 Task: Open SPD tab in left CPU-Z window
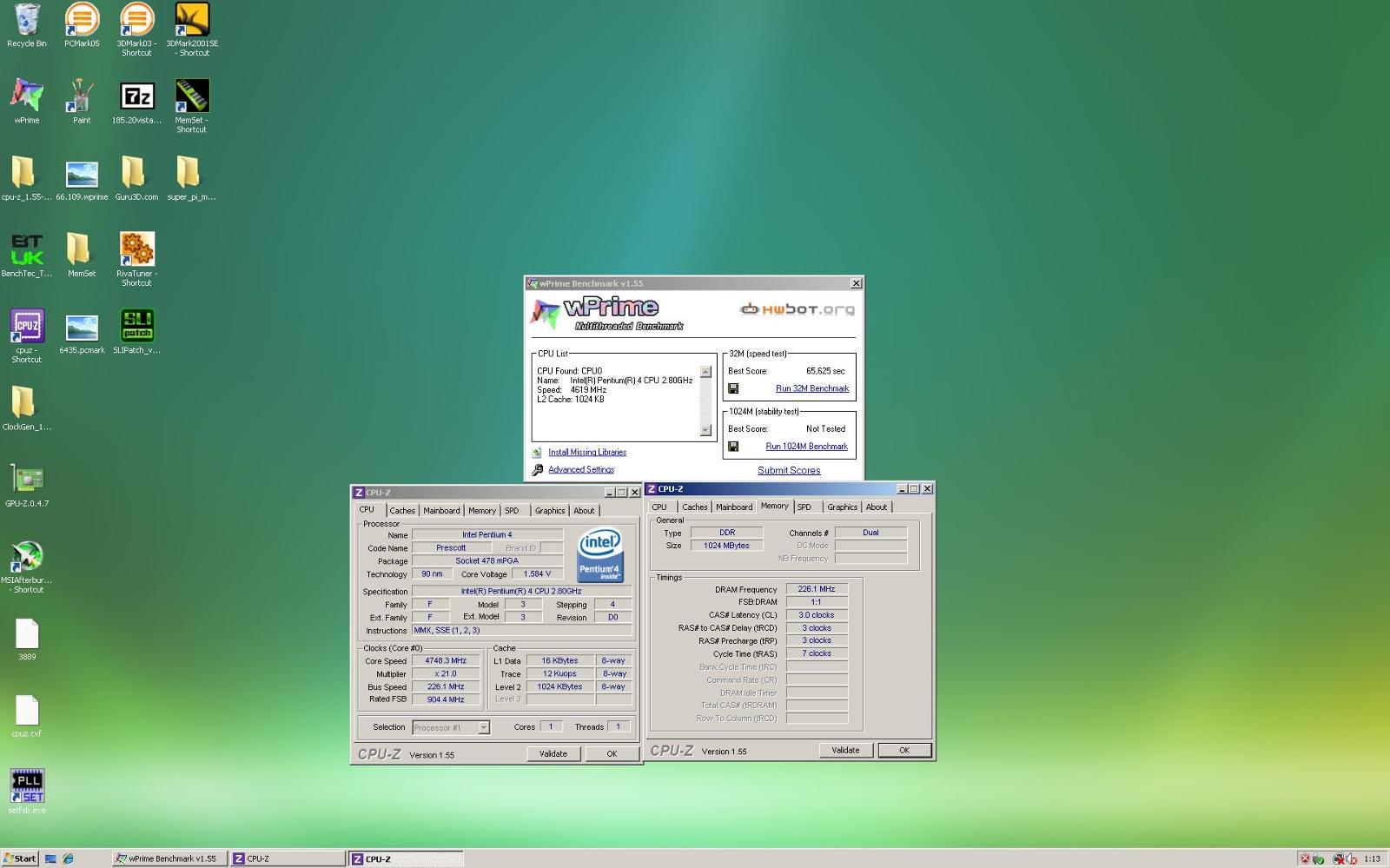[x=513, y=511]
